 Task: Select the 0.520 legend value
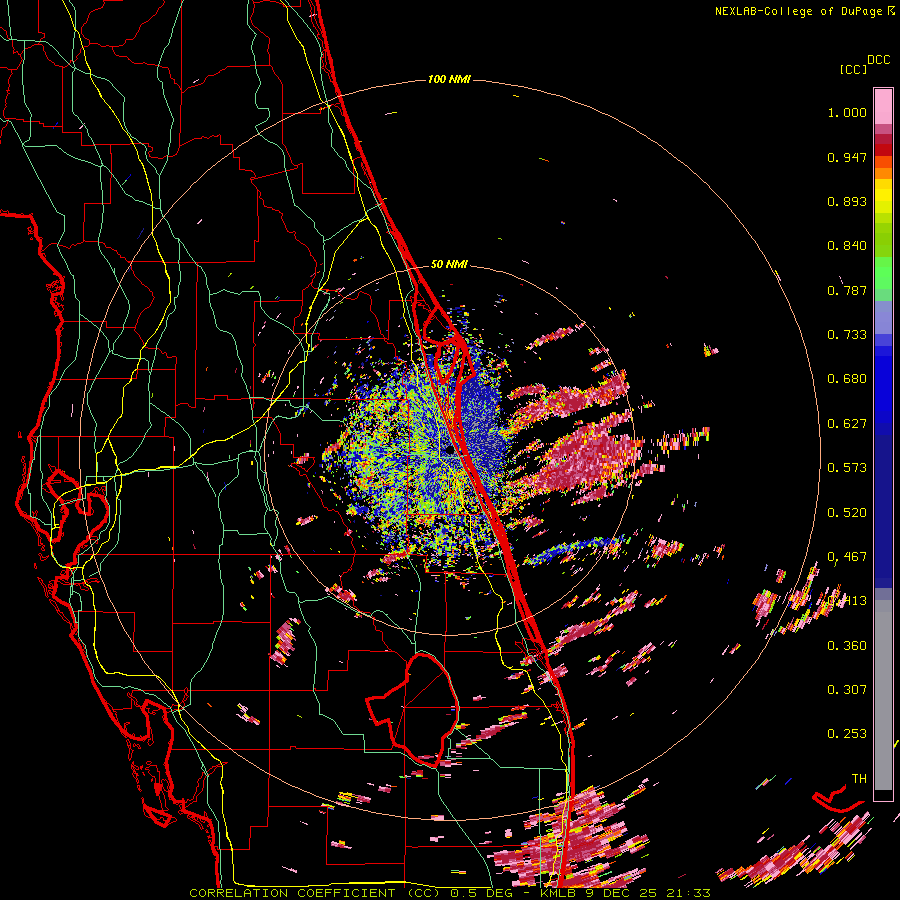coord(847,513)
